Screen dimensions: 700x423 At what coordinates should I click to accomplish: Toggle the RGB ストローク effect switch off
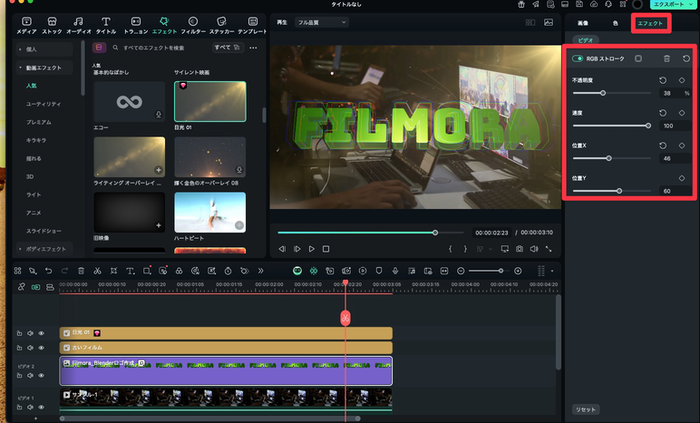click(x=579, y=58)
